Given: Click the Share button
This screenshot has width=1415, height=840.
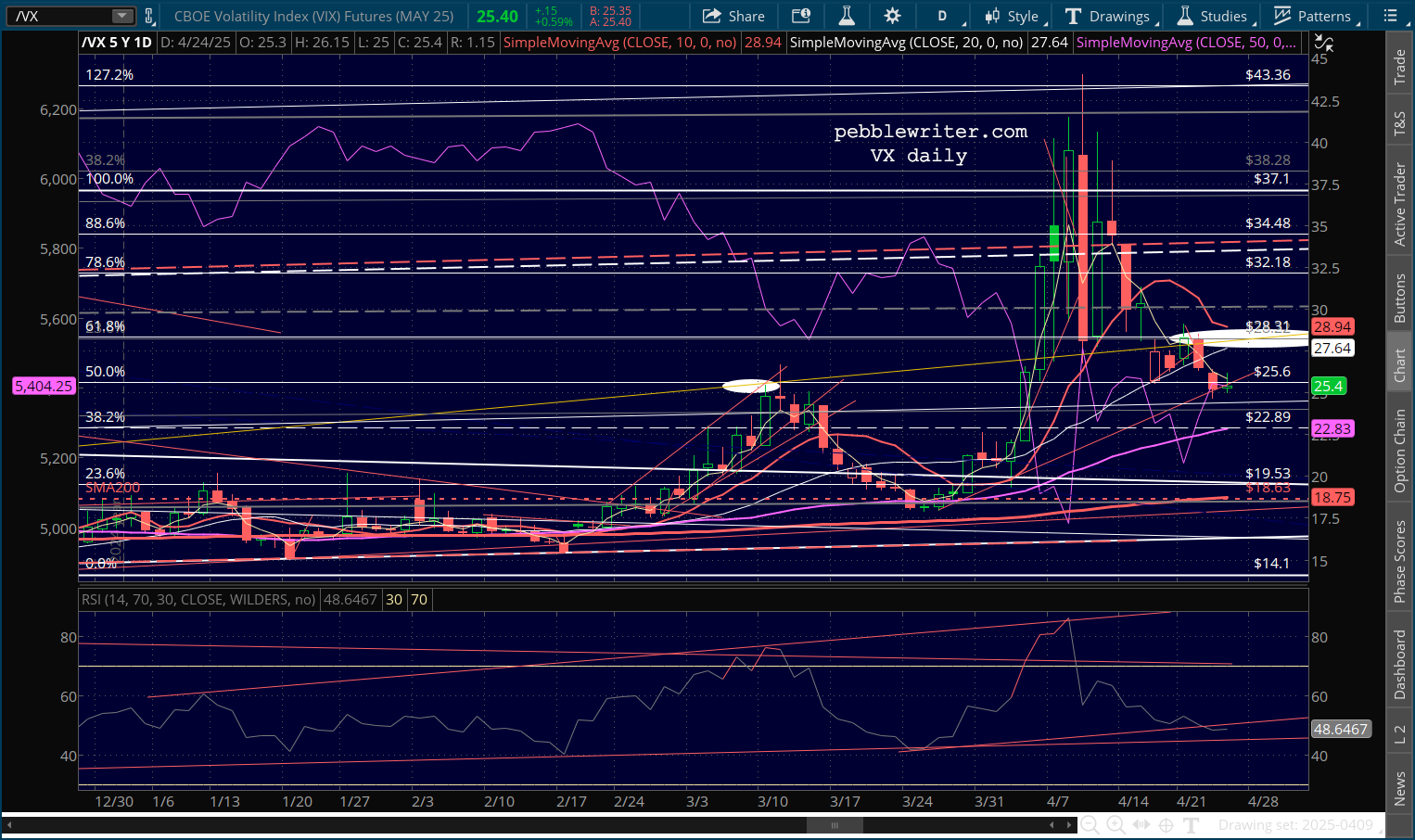Looking at the screenshot, I should (x=733, y=16).
